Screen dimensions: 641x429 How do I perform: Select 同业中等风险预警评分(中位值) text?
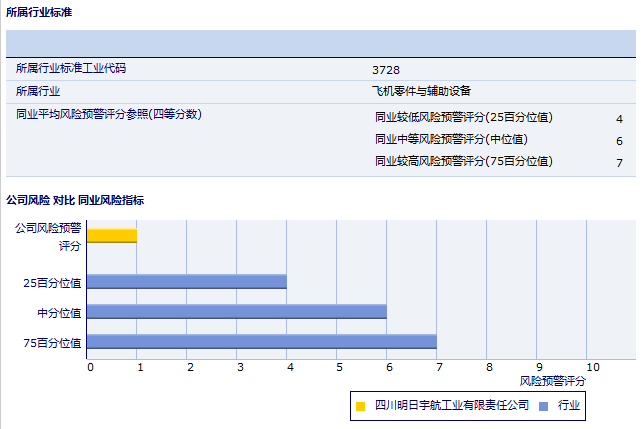(450, 139)
